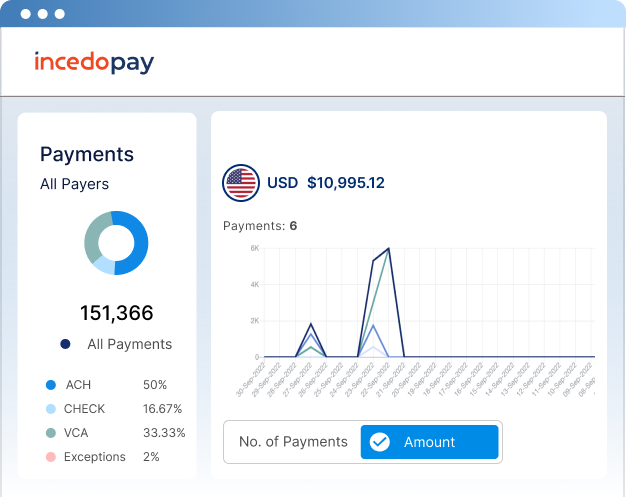This screenshot has width=626, height=497.
Task: Click the IncedoPay logo
Action: [94, 63]
